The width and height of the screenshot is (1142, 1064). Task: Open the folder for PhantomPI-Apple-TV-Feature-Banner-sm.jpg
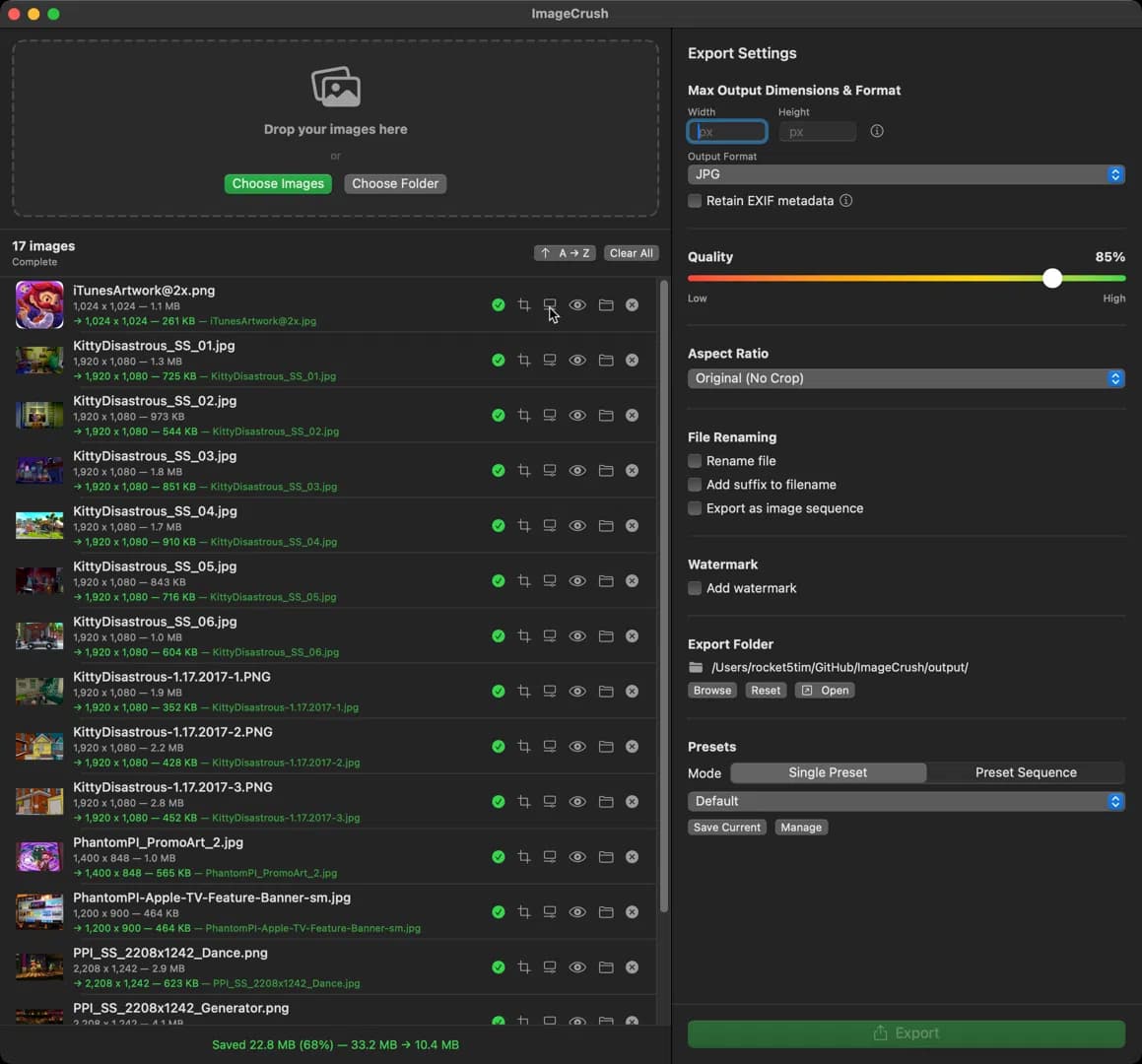[606, 912]
